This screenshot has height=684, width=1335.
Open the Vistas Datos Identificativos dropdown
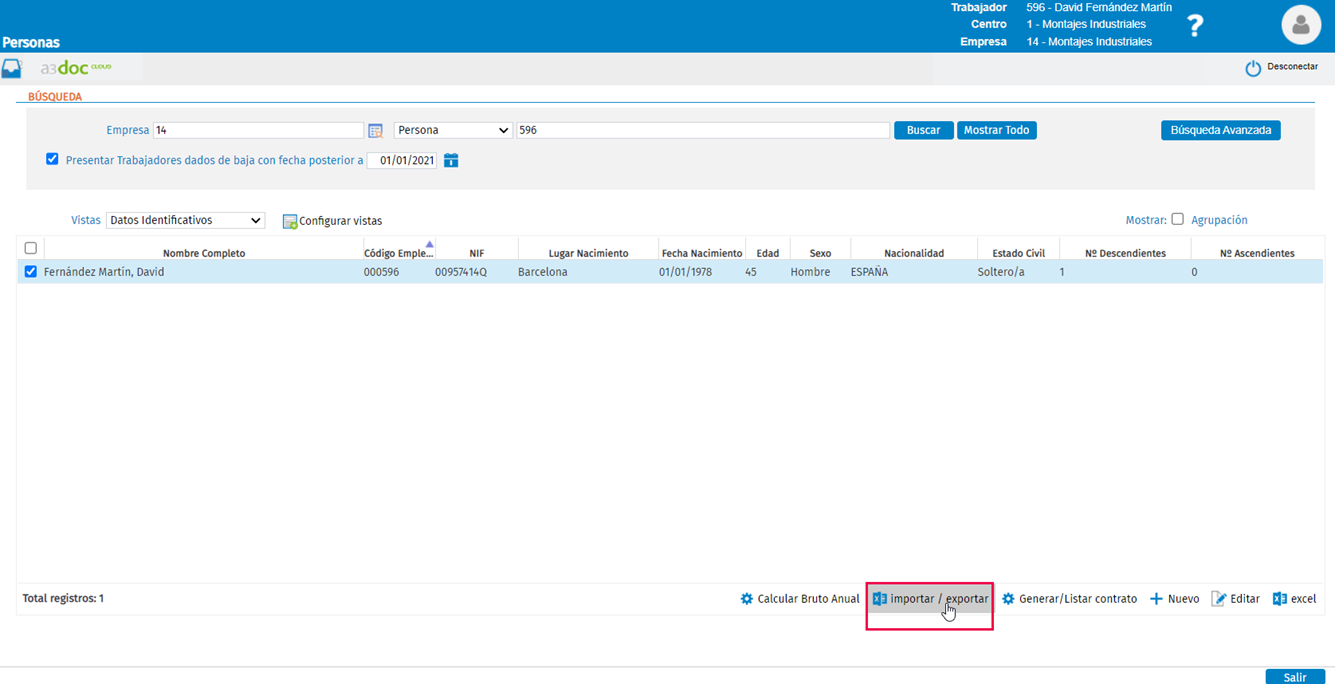click(x=185, y=220)
